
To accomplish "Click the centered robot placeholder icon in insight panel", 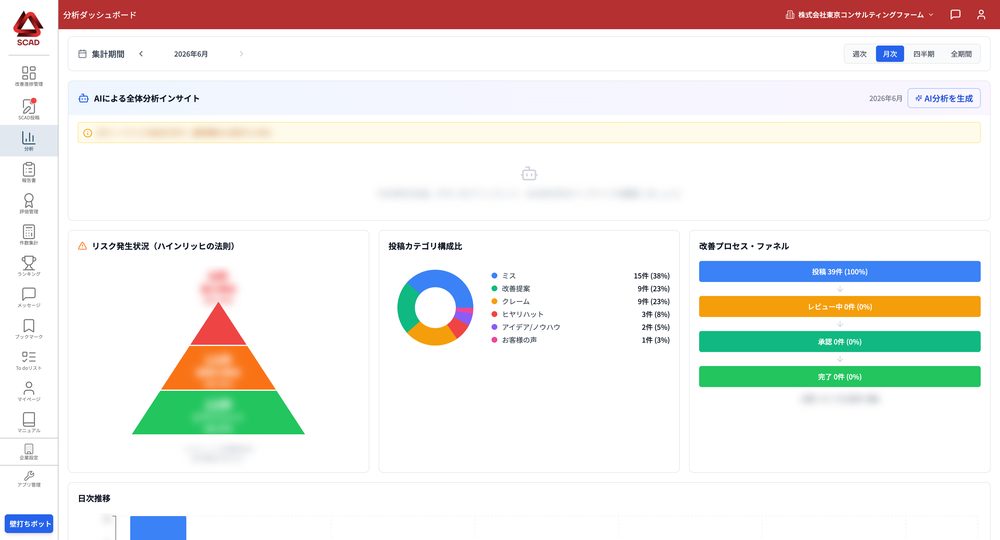I will [529, 173].
